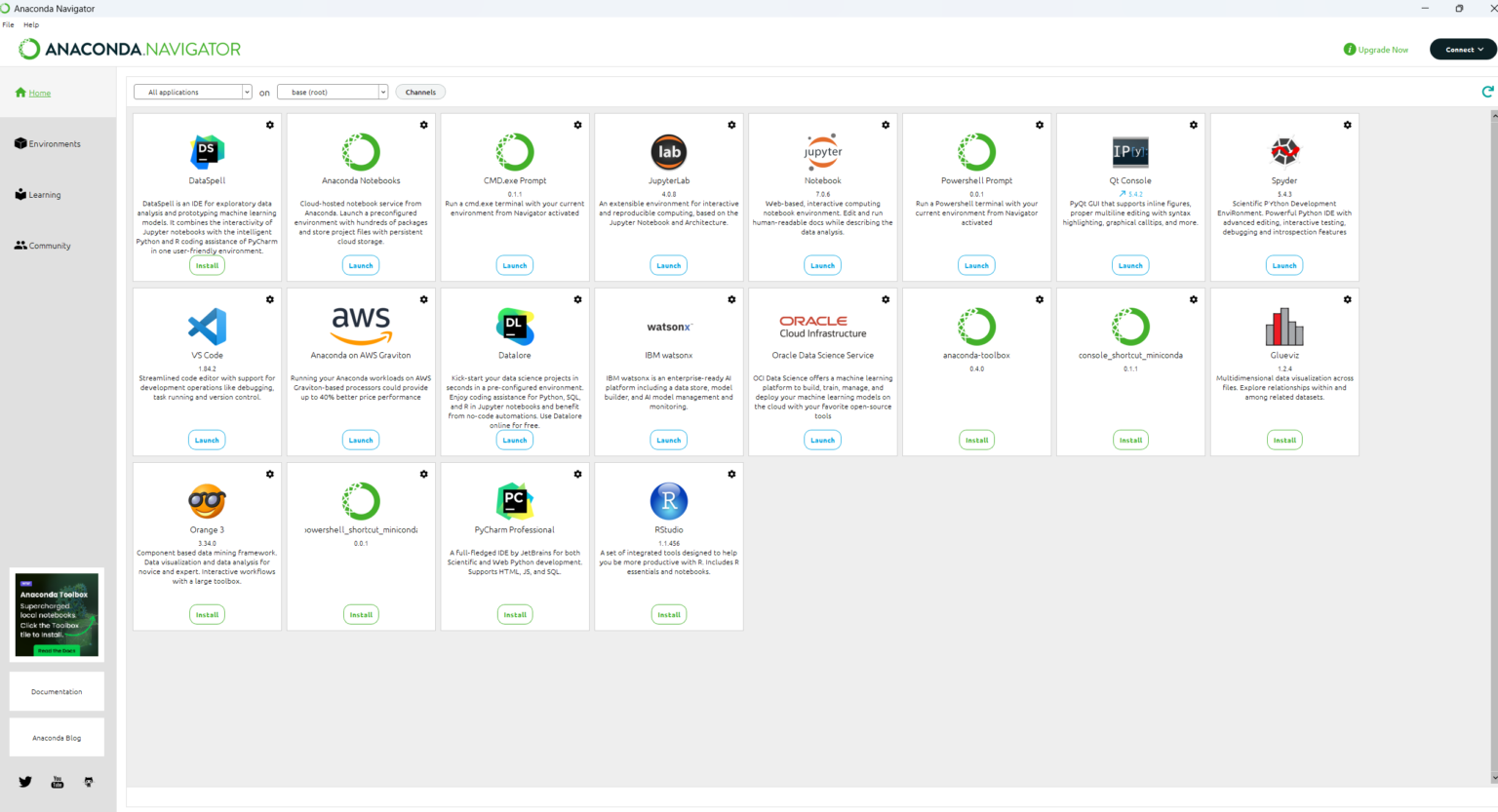Click the VS Code logo icon

click(207, 327)
